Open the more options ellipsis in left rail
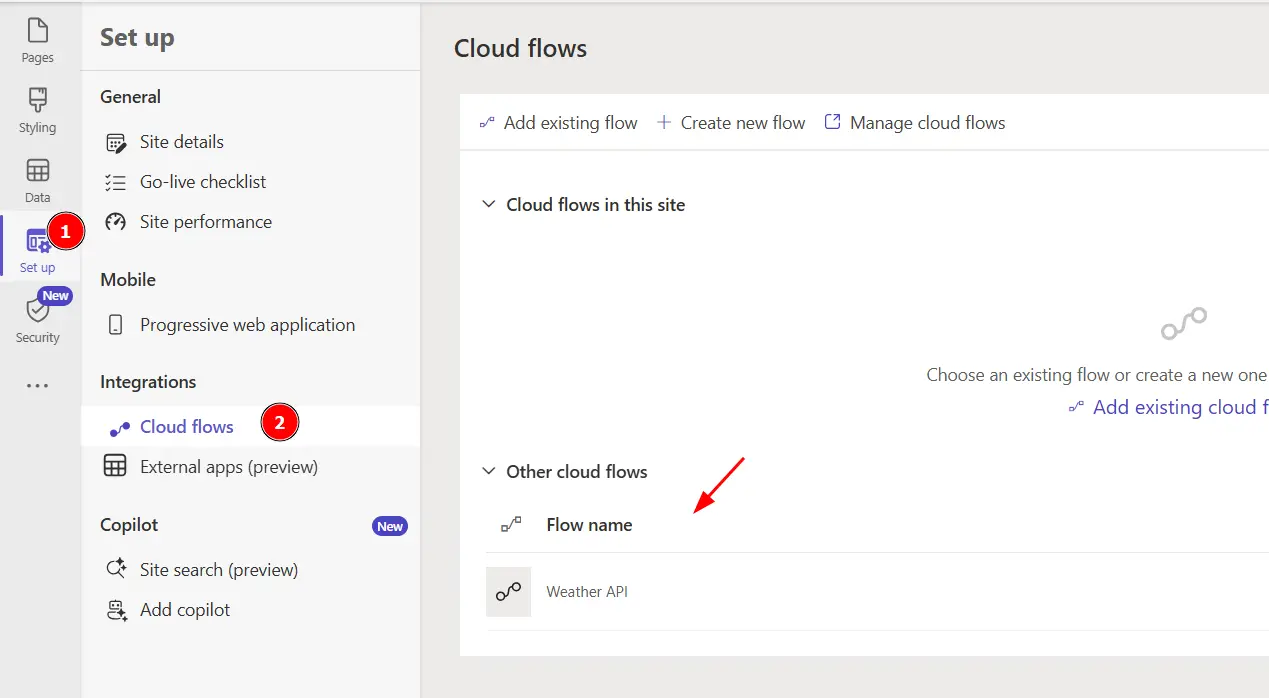The height and width of the screenshot is (698, 1269). tap(38, 385)
